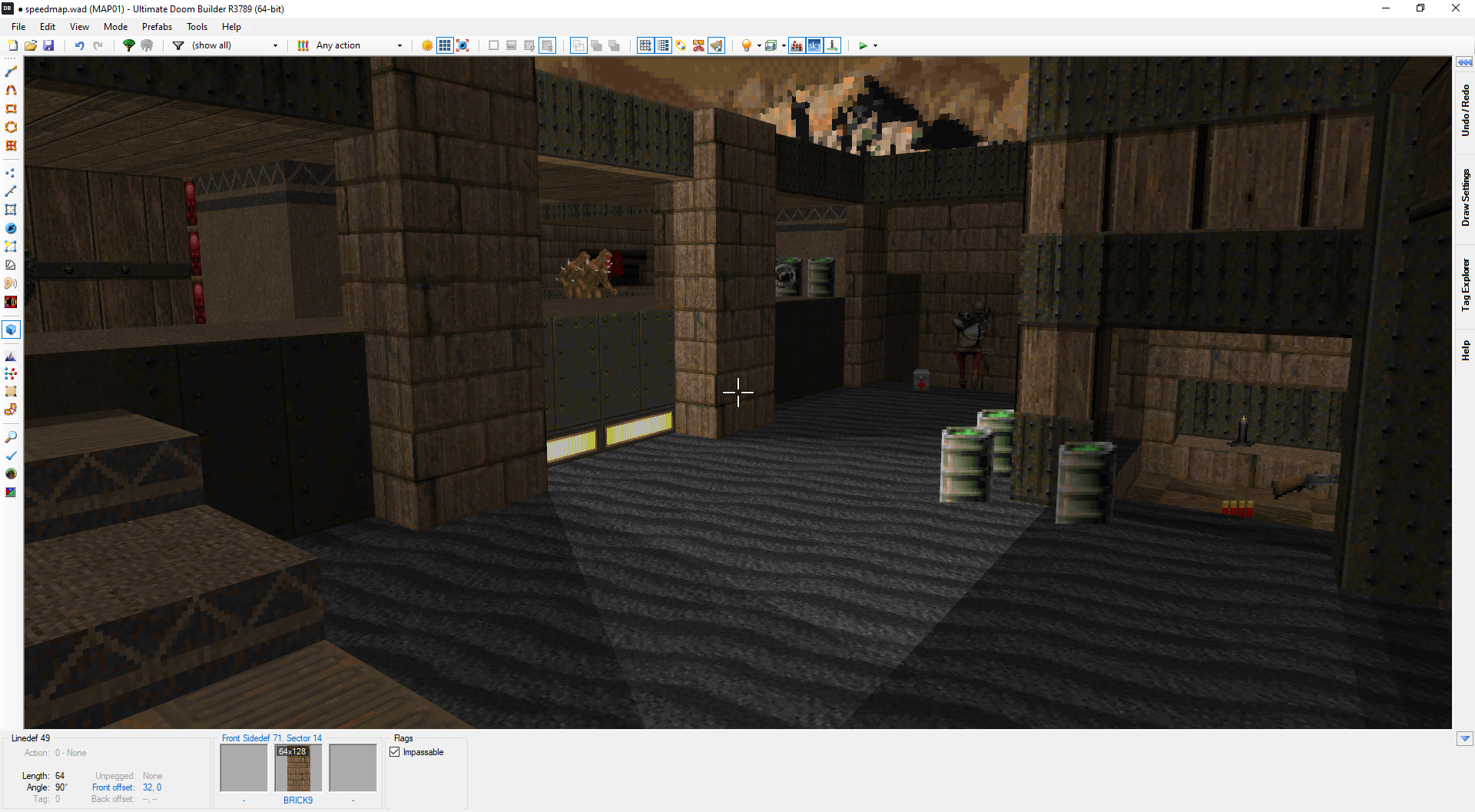The height and width of the screenshot is (812, 1475).
Task: Toggle the broom auto-clear sidedef textures button
Action: [x=716, y=45]
